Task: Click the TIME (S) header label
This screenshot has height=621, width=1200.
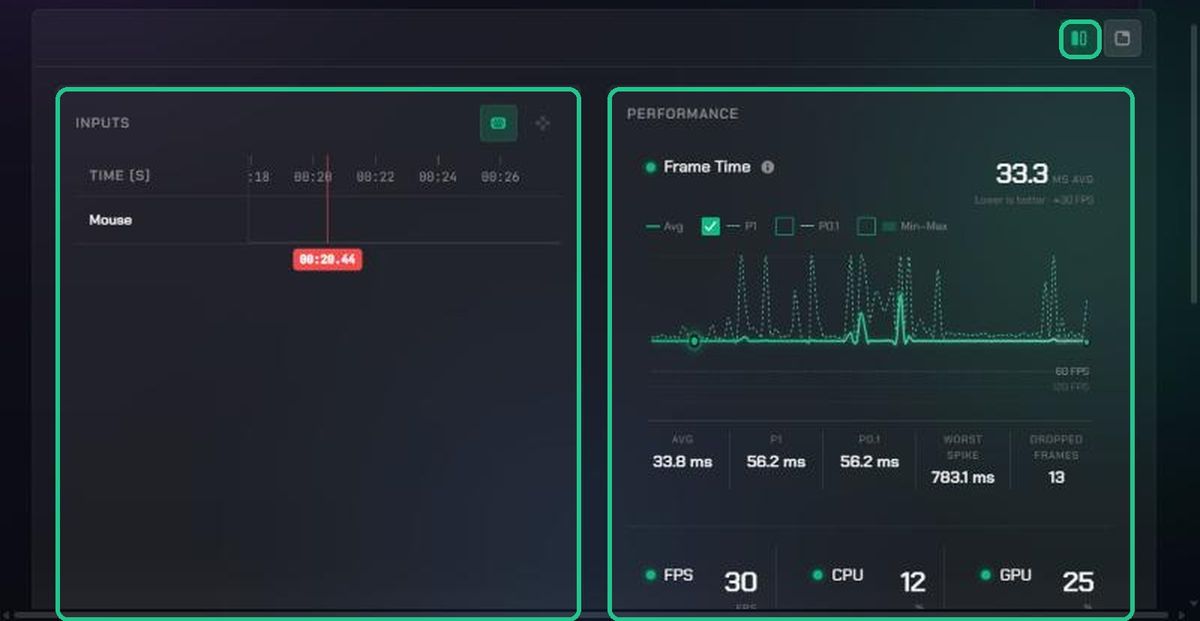Action: click(x=120, y=175)
